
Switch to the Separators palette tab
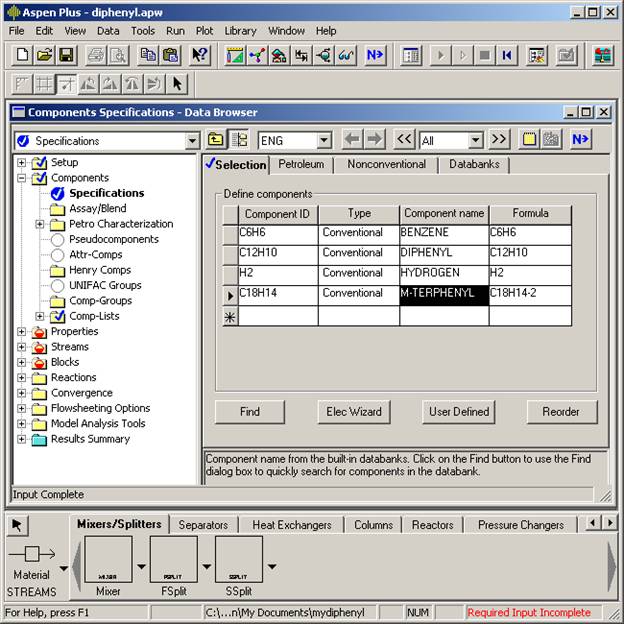(203, 525)
